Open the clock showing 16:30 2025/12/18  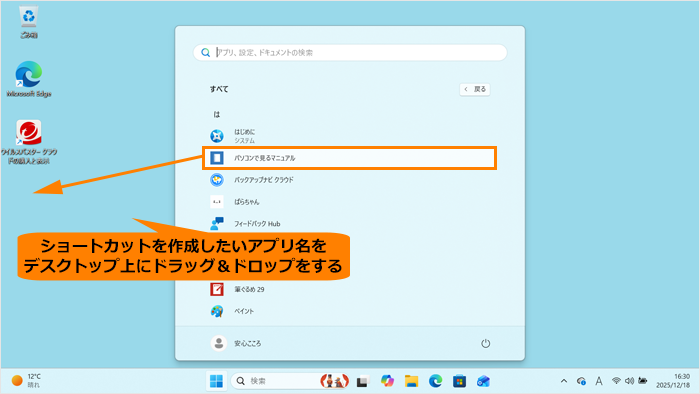[x=673, y=381]
